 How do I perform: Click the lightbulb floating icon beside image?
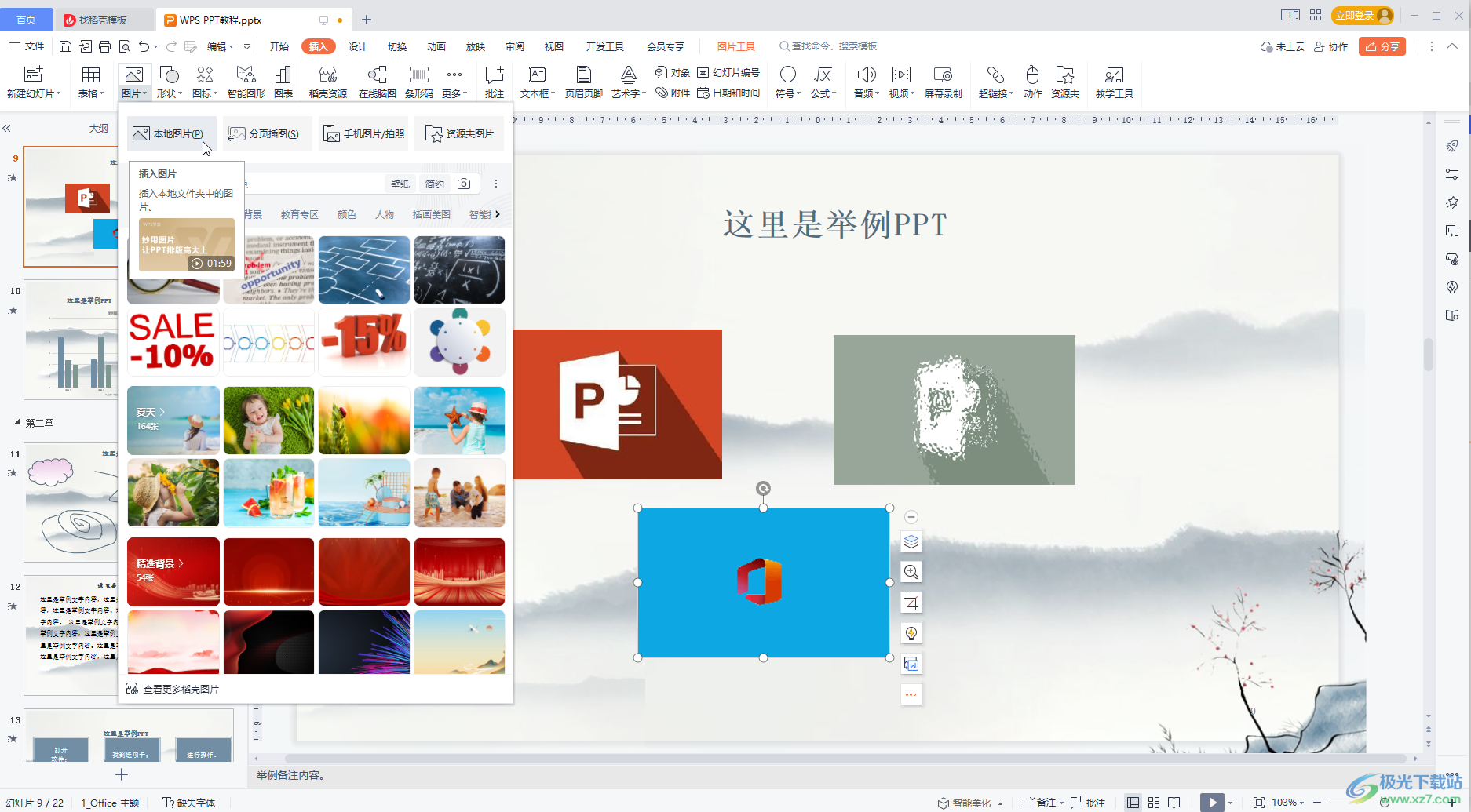click(911, 633)
